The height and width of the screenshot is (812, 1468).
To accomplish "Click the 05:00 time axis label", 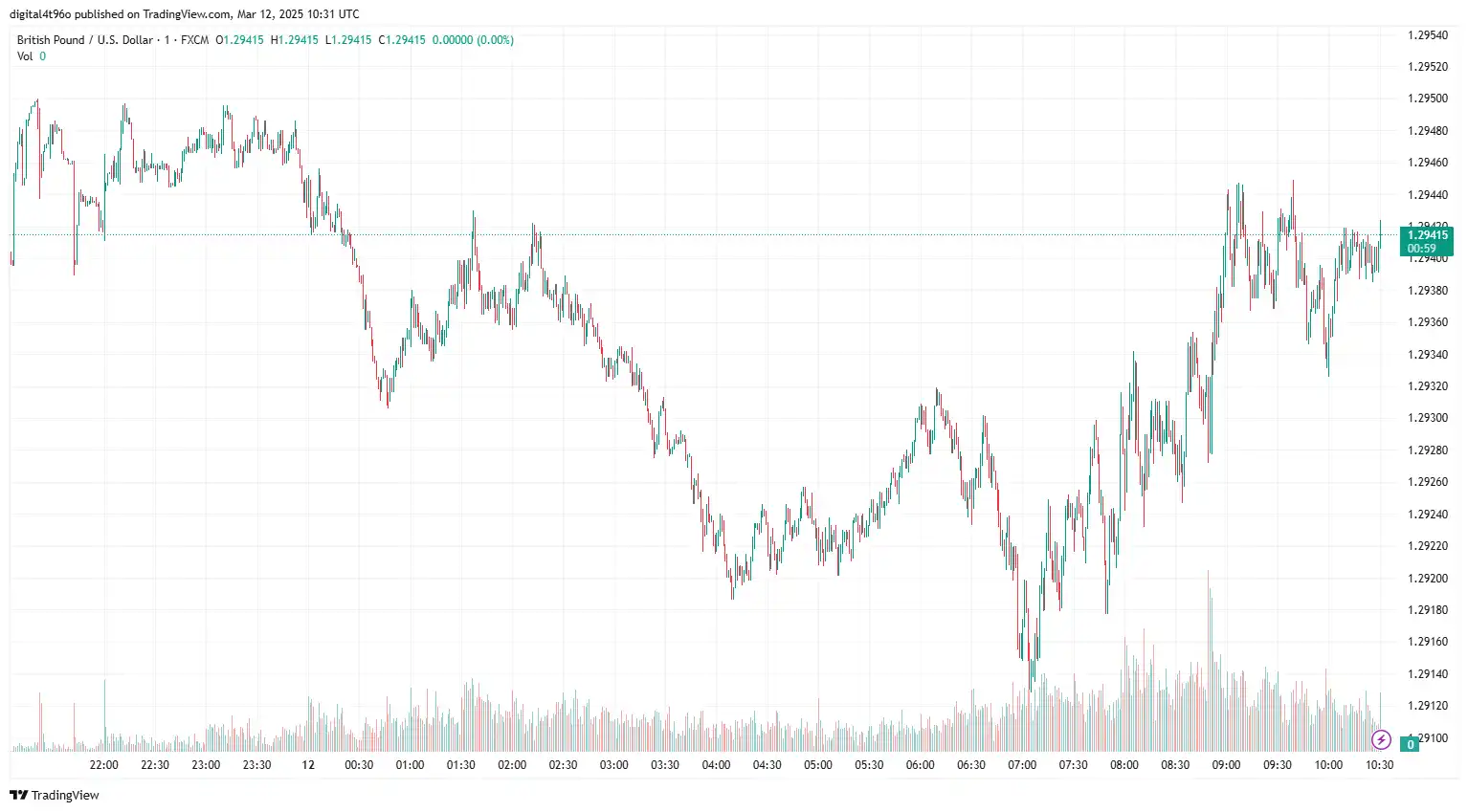I will (818, 765).
